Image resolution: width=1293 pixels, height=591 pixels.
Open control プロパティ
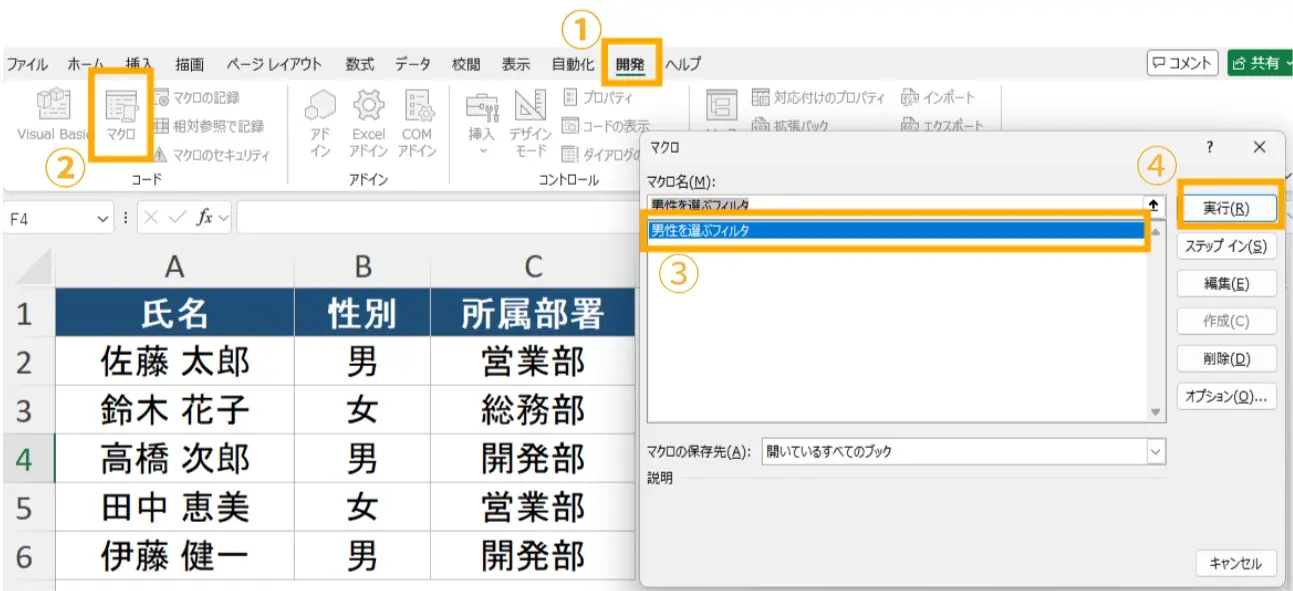pos(596,98)
